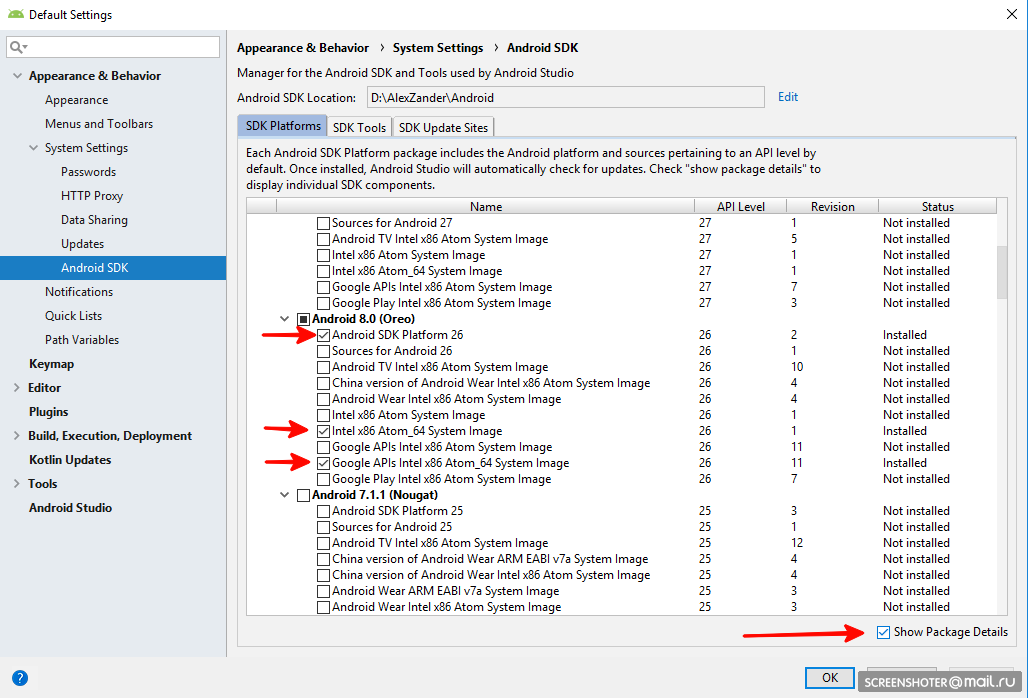Focus the settings search field
The height and width of the screenshot is (698, 1028).
tap(113, 47)
